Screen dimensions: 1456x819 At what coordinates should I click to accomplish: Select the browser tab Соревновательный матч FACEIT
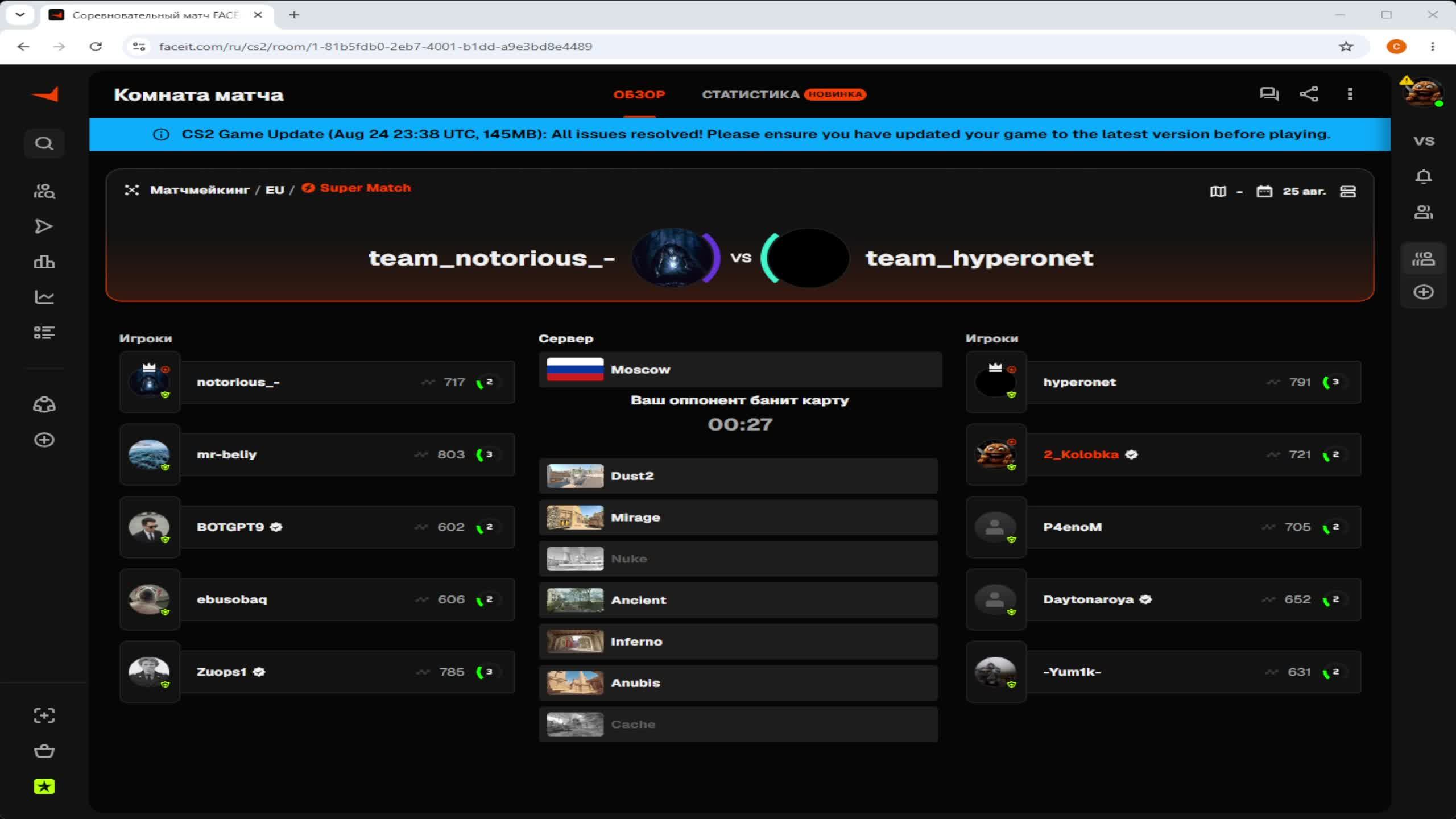(156, 15)
